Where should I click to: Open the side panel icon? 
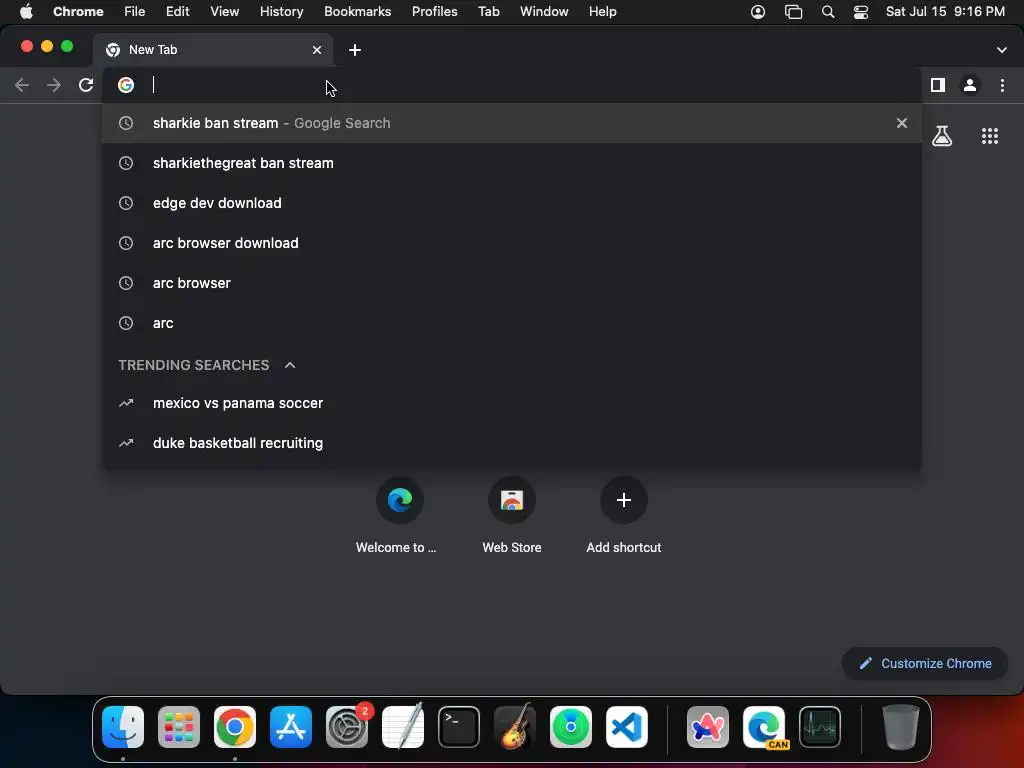click(938, 85)
